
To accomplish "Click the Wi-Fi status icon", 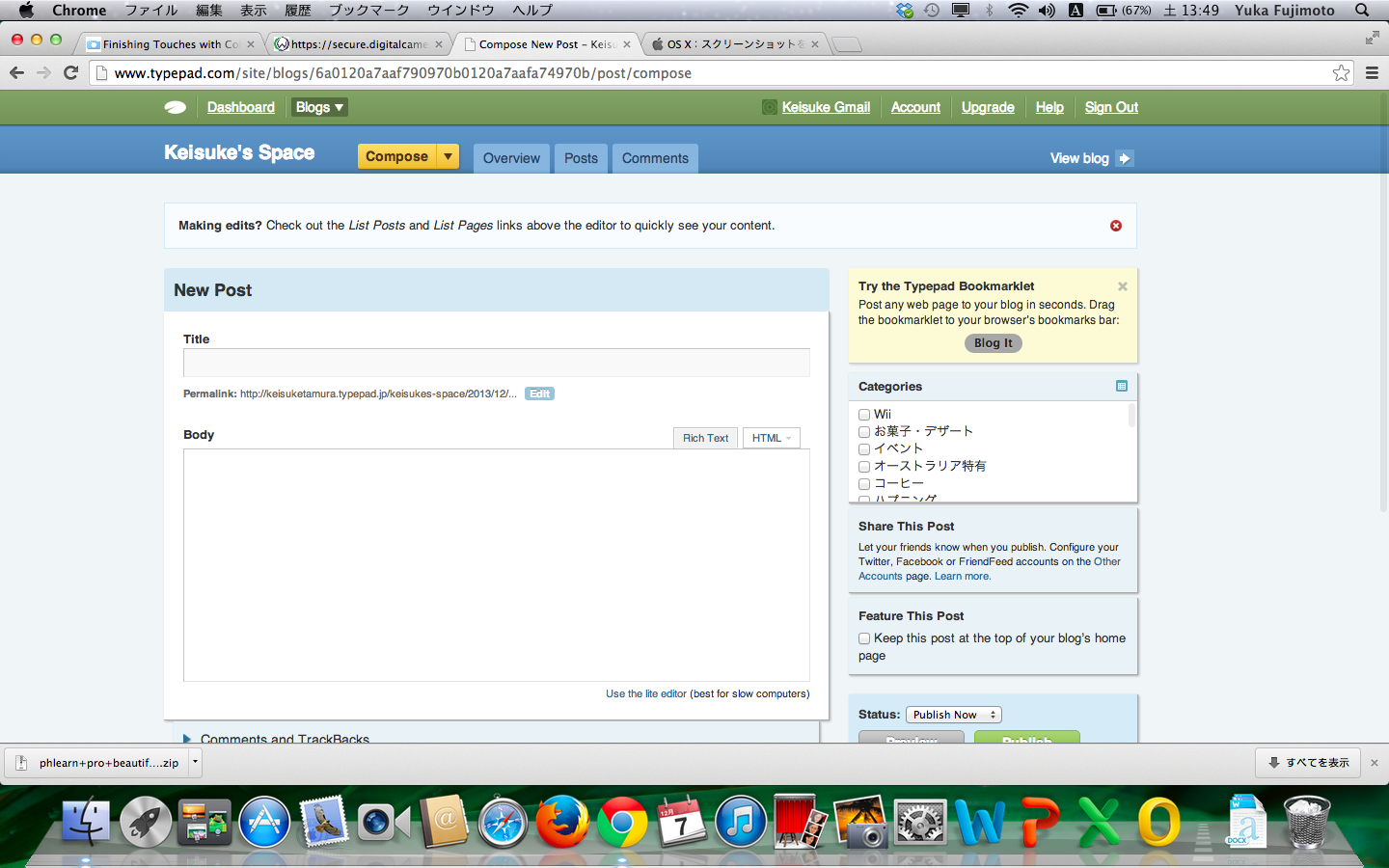I will pos(1018,11).
